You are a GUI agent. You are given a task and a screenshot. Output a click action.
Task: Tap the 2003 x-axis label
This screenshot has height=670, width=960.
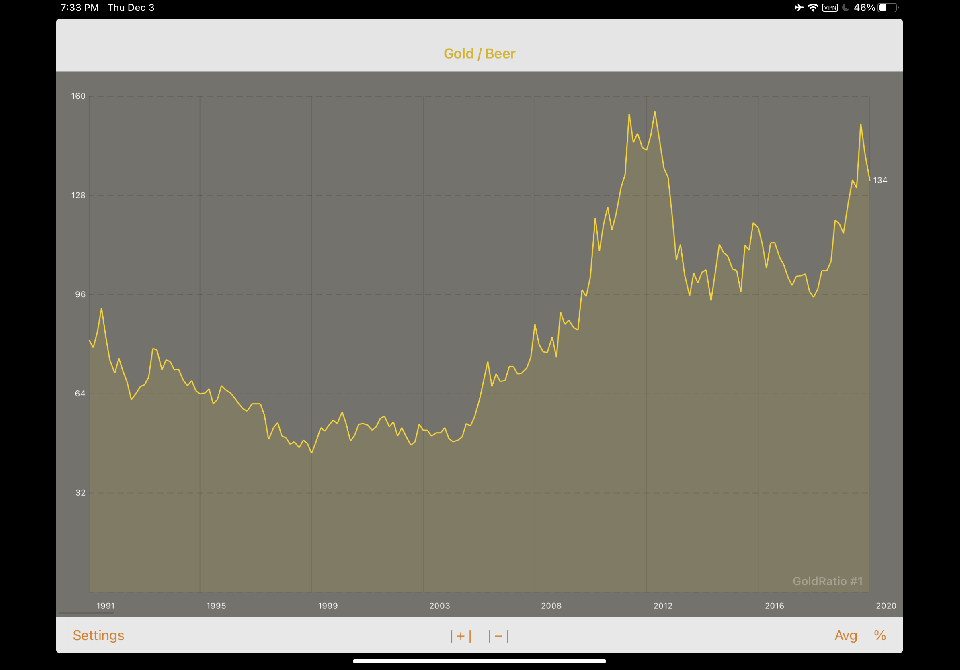tap(440, 606)
